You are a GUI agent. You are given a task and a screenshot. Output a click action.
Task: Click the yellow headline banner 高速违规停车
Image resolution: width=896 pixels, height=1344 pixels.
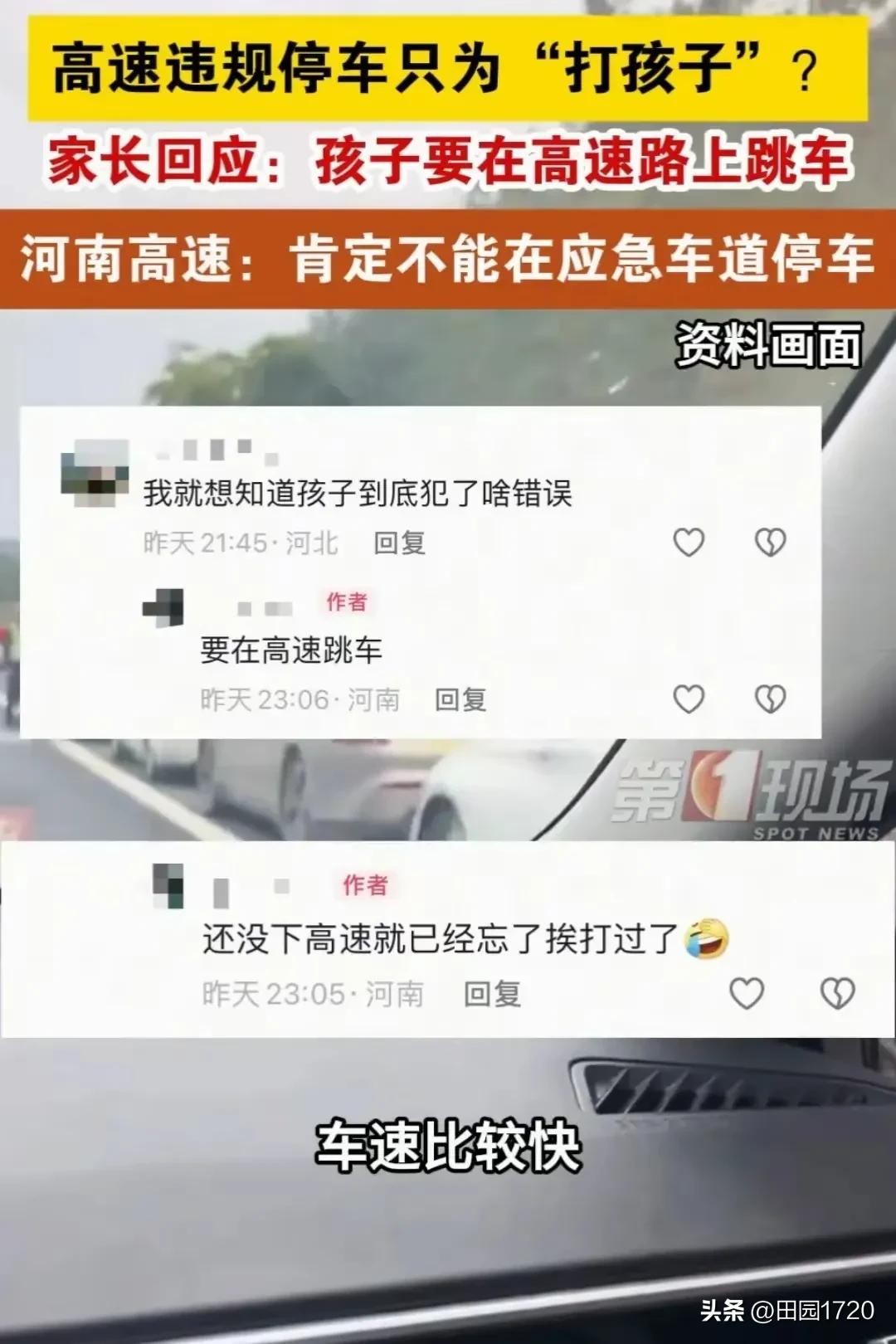(448, 68)
